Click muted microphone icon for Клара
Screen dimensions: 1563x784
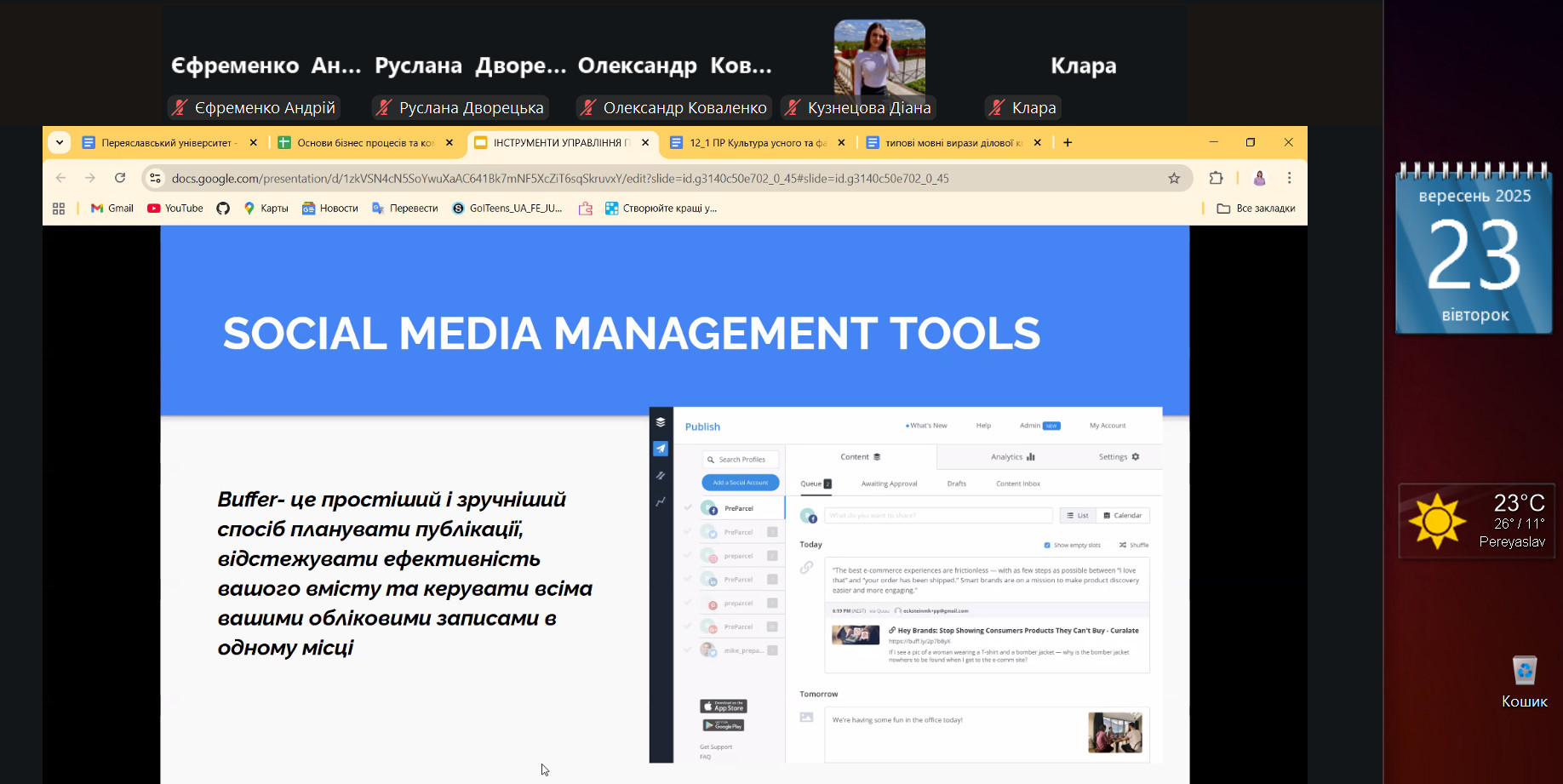[996, 108]
